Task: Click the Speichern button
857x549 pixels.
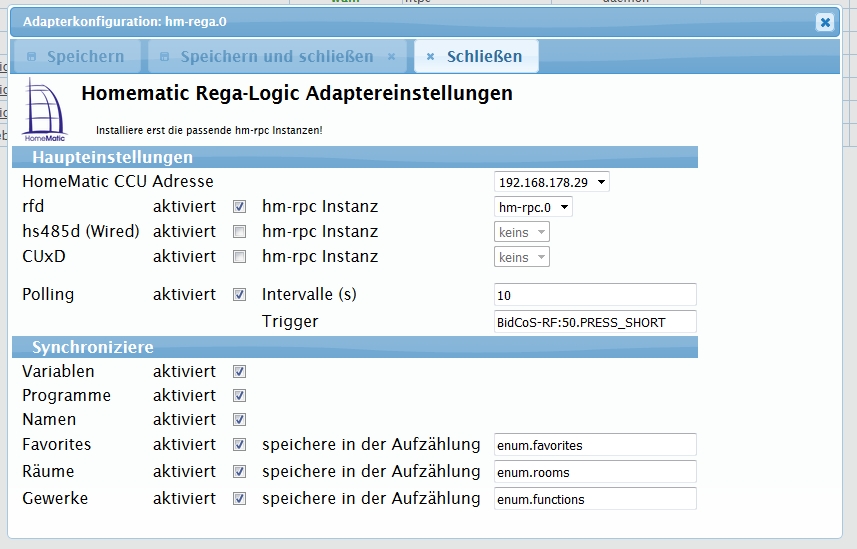Action: [77, 56]
